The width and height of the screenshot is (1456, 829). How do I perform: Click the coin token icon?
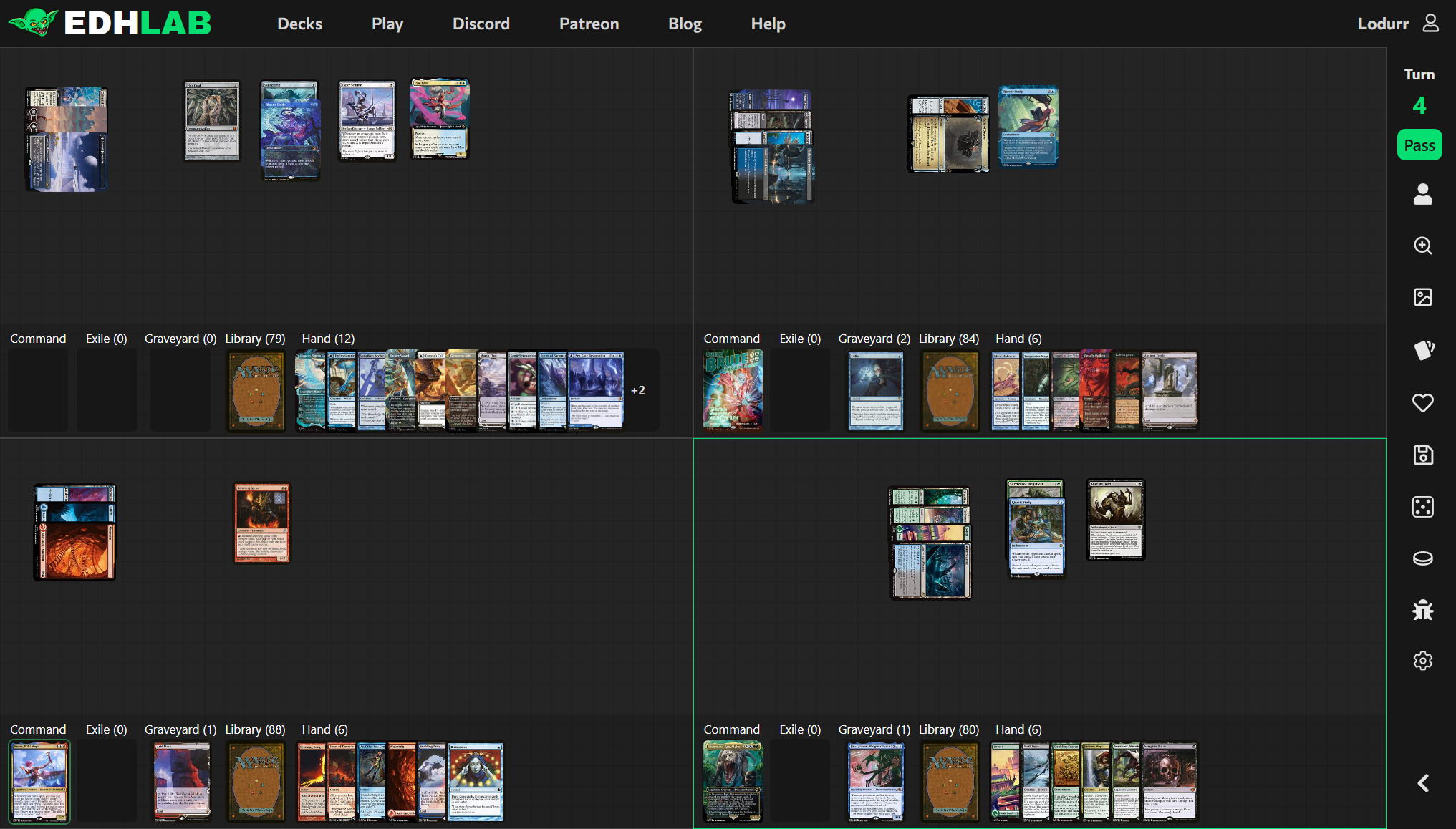[x=1422, y=558]
